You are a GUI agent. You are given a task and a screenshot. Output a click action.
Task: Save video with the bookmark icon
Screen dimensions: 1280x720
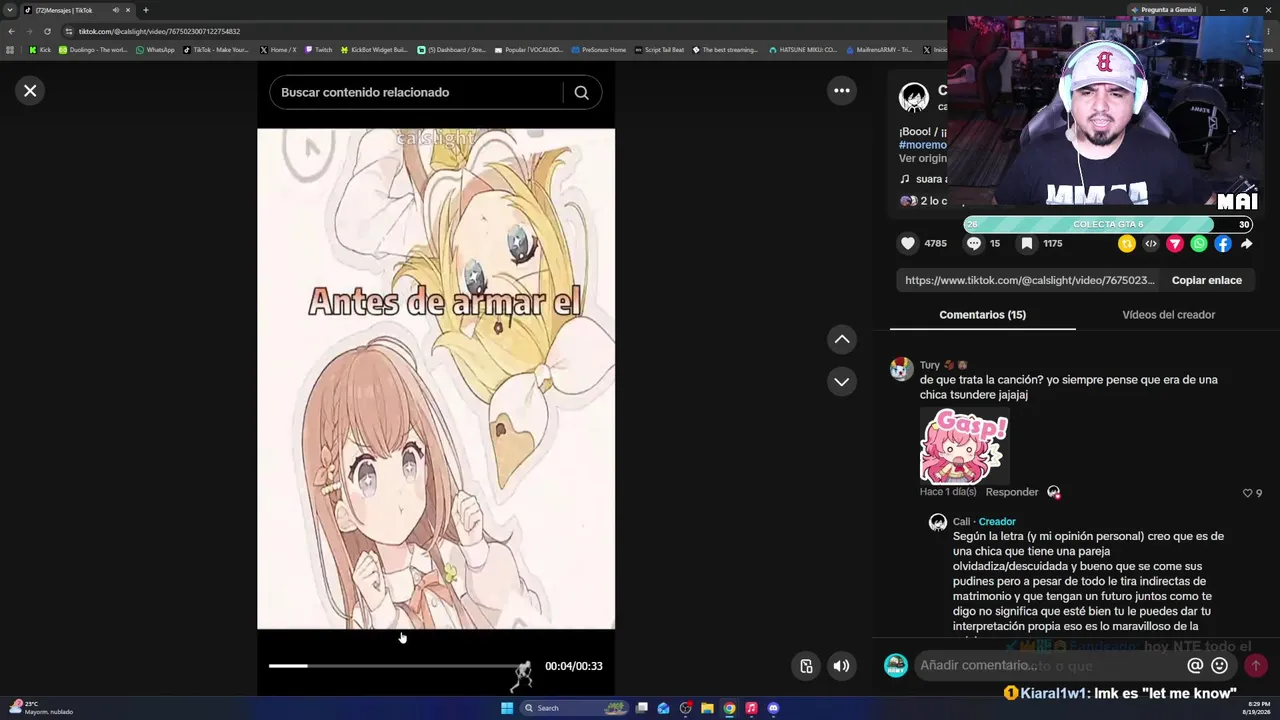point(1027,243)
